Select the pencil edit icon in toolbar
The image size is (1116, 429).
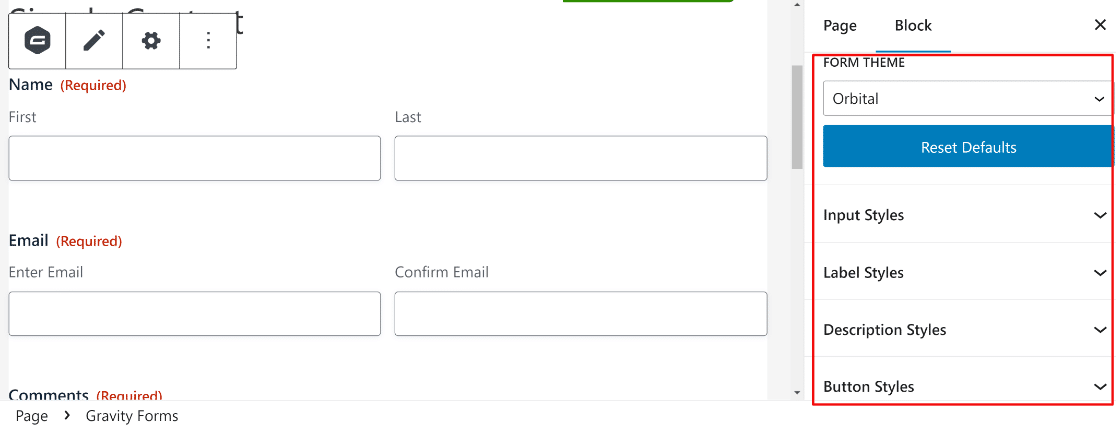(94, 41)
